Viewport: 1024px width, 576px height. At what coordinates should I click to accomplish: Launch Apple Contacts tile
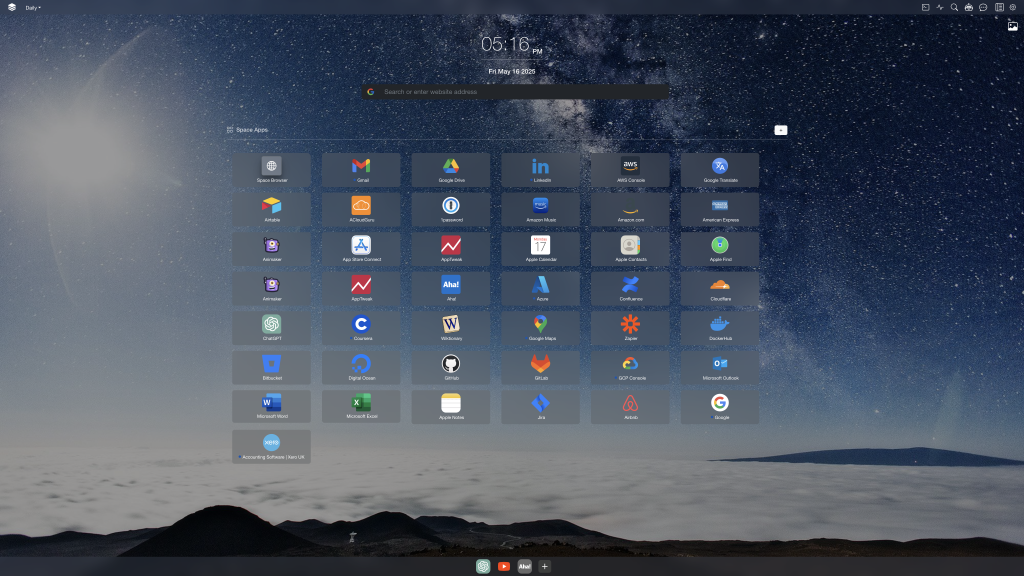click(x=630, y=249)
